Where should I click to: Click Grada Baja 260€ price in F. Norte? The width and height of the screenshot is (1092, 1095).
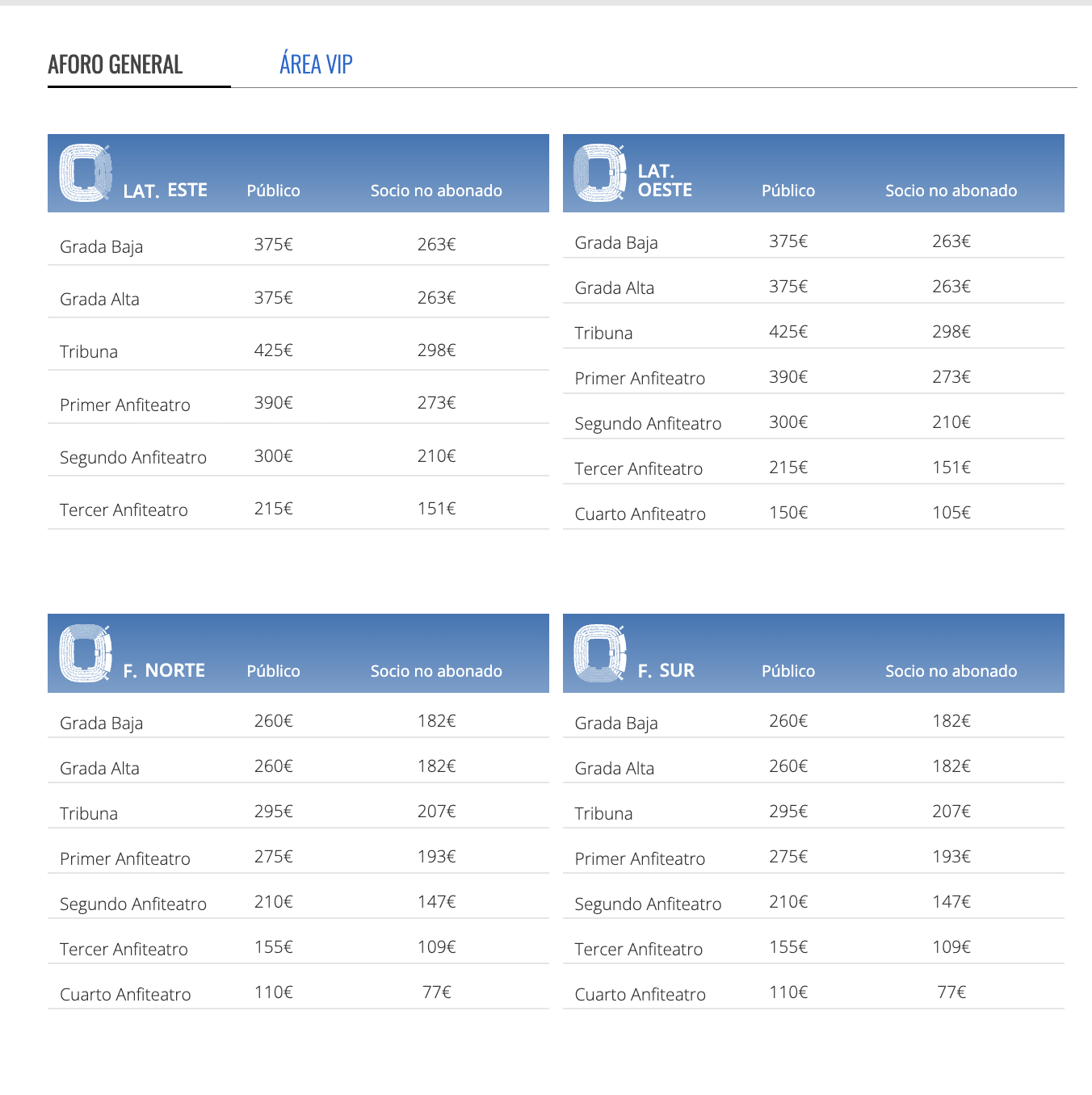pyautogui.click(x=273, y=721)
